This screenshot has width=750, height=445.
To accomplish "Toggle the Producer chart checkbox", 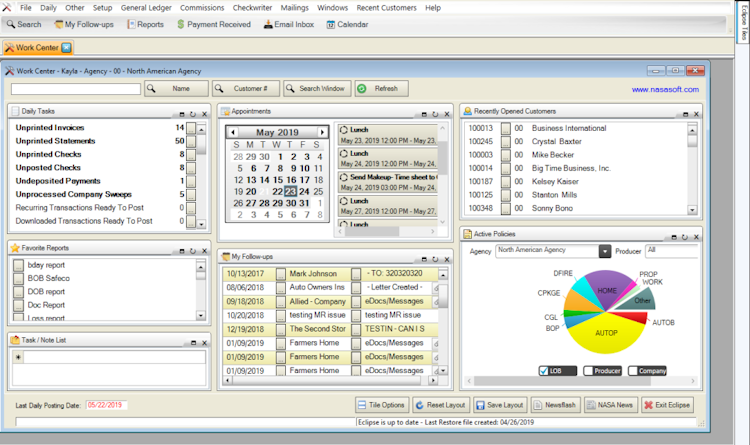I will click(588, 371).
